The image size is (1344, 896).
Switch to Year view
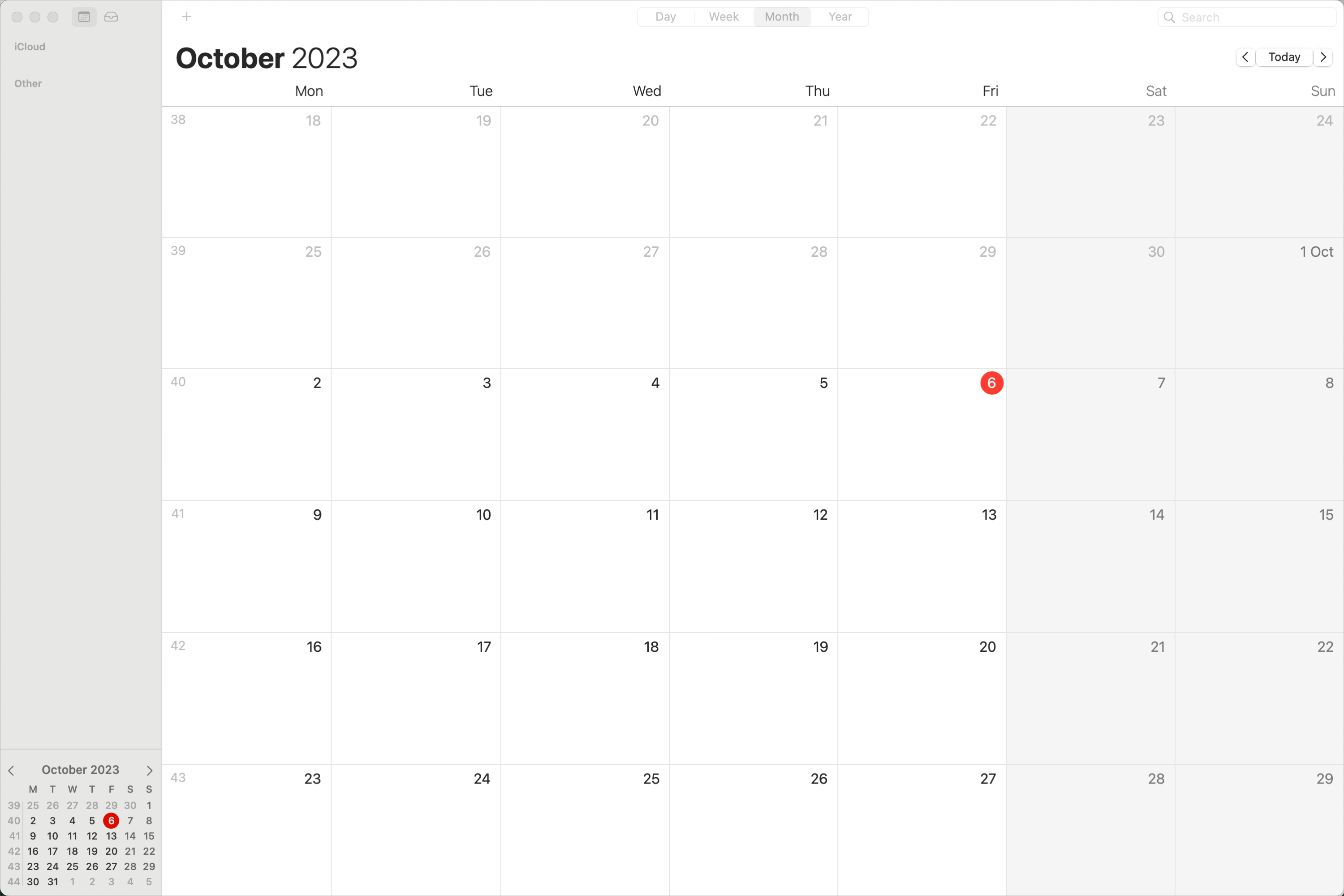839,16
